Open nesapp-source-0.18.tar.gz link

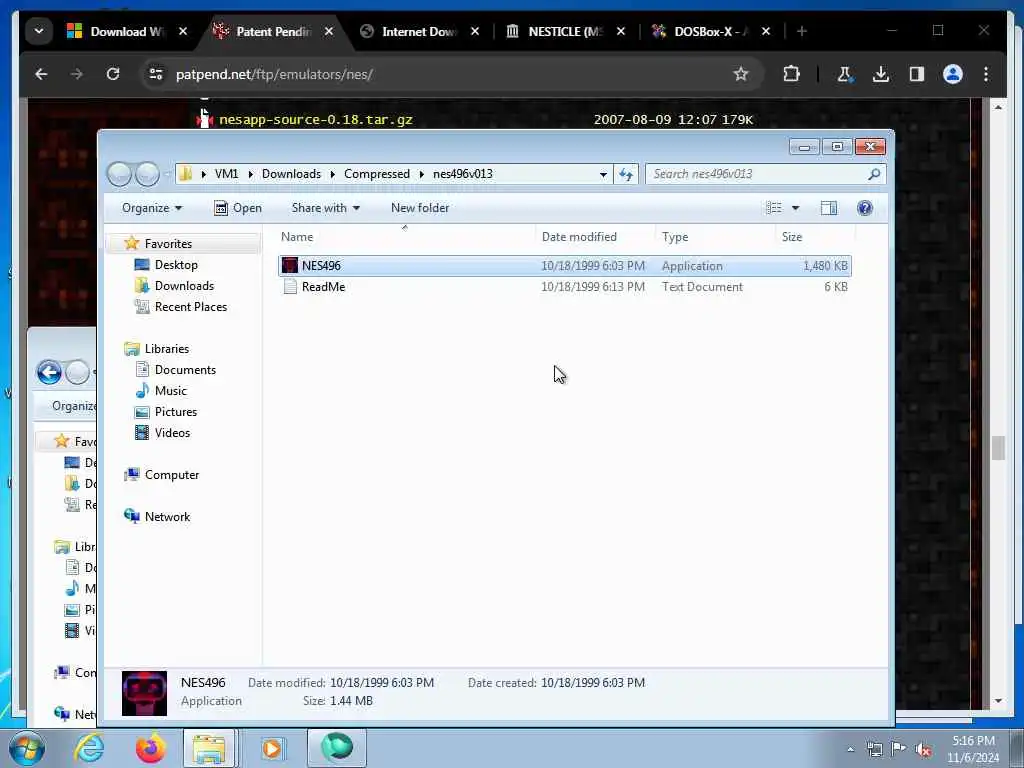(x=315, y=120)
